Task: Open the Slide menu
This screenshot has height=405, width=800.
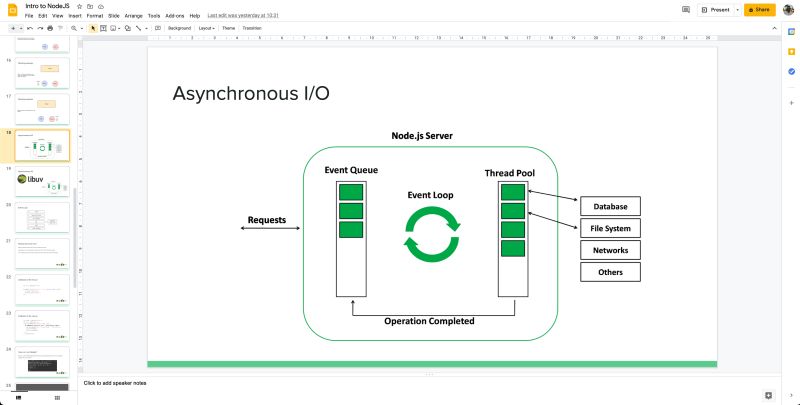Action: point(114,16)
